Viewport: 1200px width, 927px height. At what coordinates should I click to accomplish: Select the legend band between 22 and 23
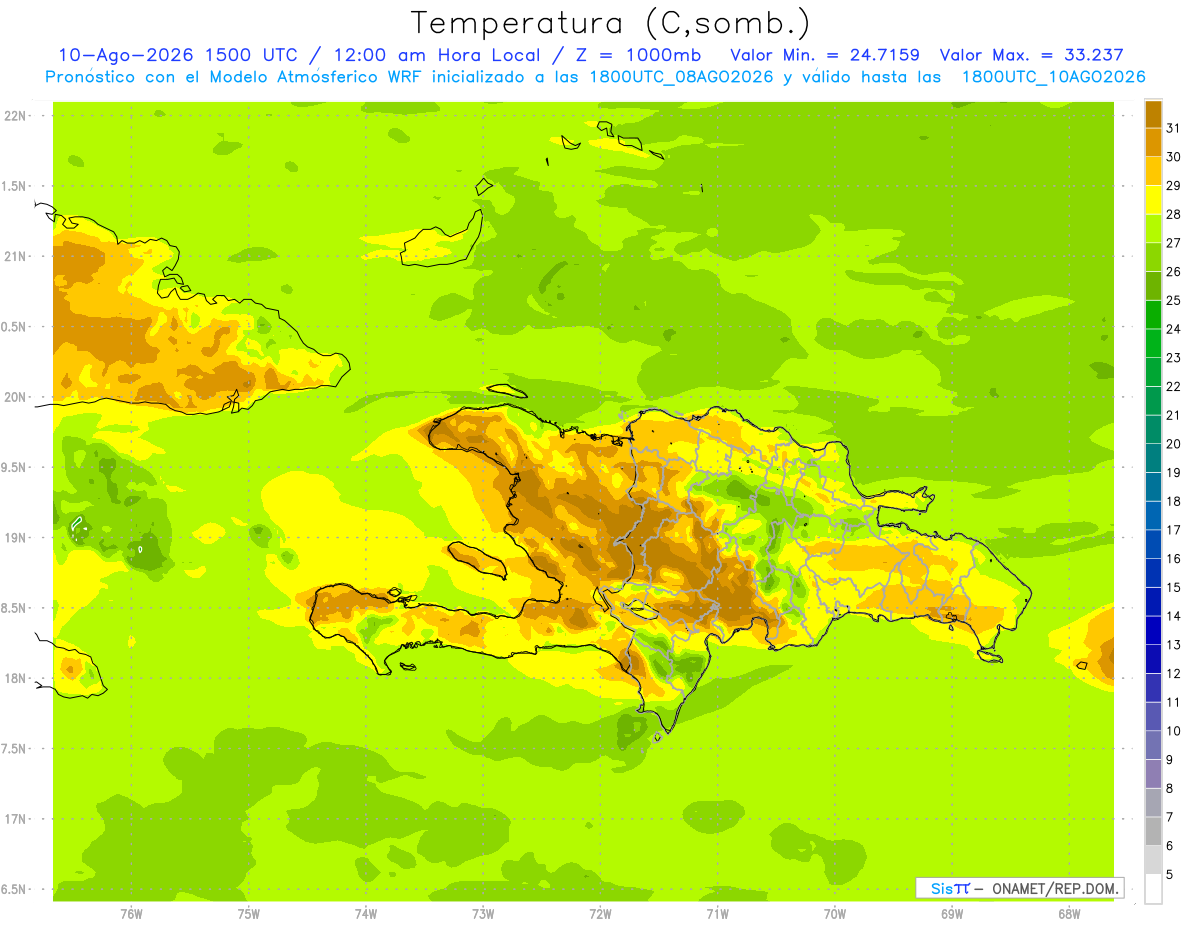coord(1153,372)
